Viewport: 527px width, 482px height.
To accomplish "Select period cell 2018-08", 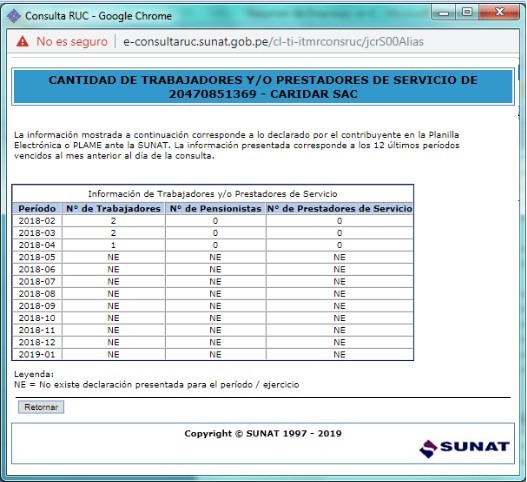I will (37, 294).
